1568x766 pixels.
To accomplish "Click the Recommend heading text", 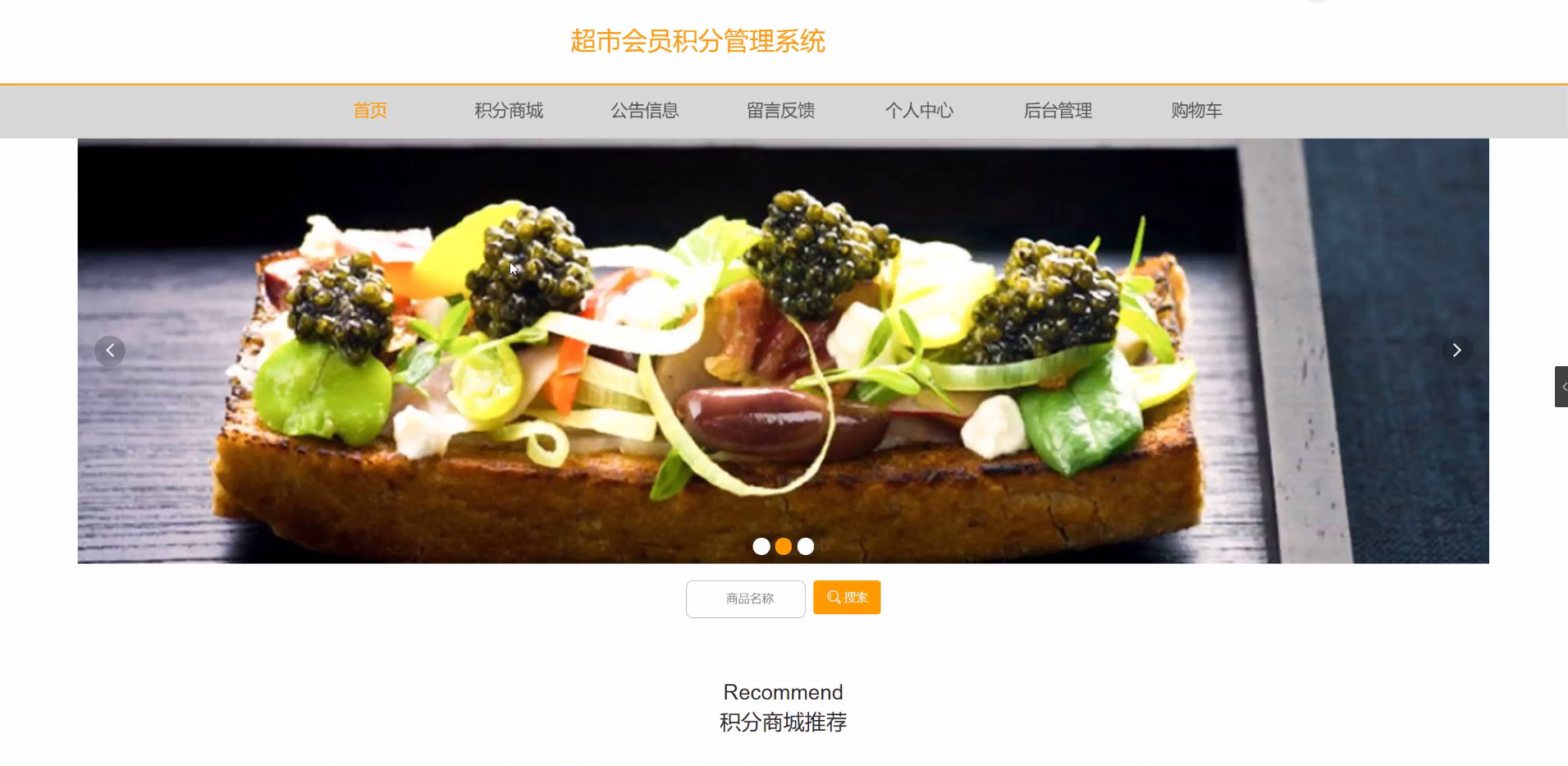I will (x=784, y=692).
